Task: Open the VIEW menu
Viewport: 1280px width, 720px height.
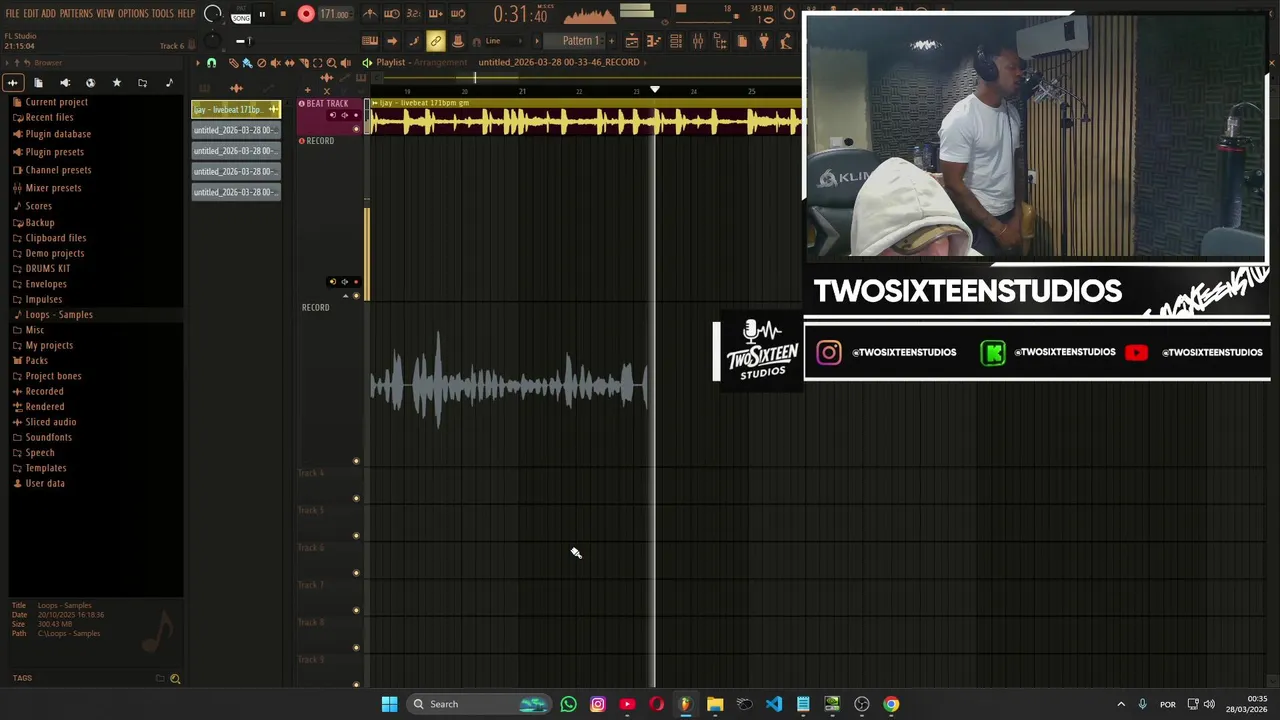Action: [105, 13]
